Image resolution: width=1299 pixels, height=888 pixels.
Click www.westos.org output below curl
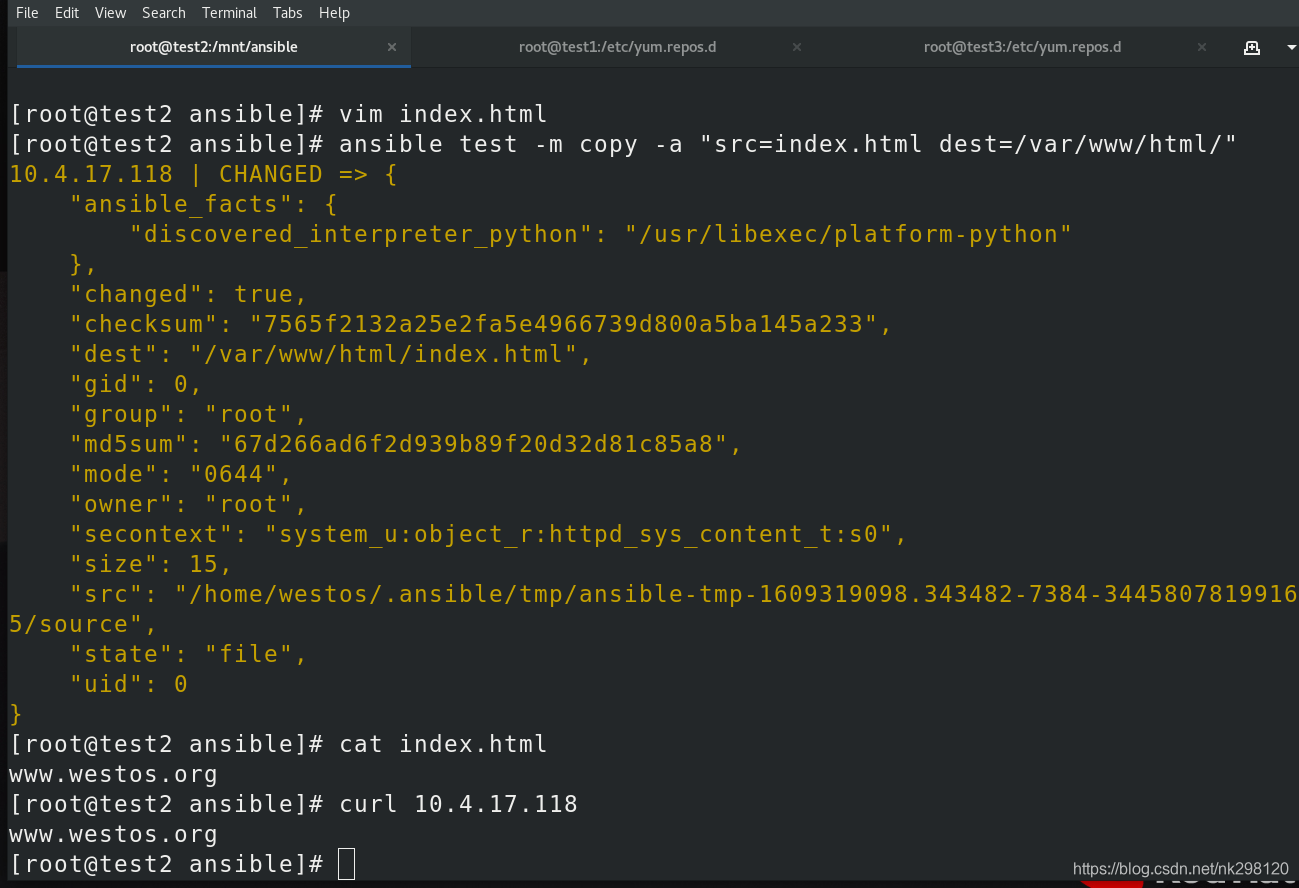pos(113,834)
